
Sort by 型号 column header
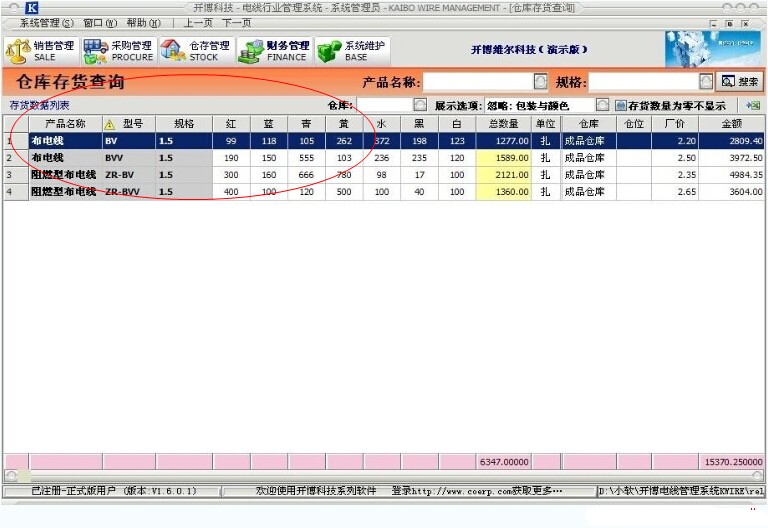coord(129,124)
